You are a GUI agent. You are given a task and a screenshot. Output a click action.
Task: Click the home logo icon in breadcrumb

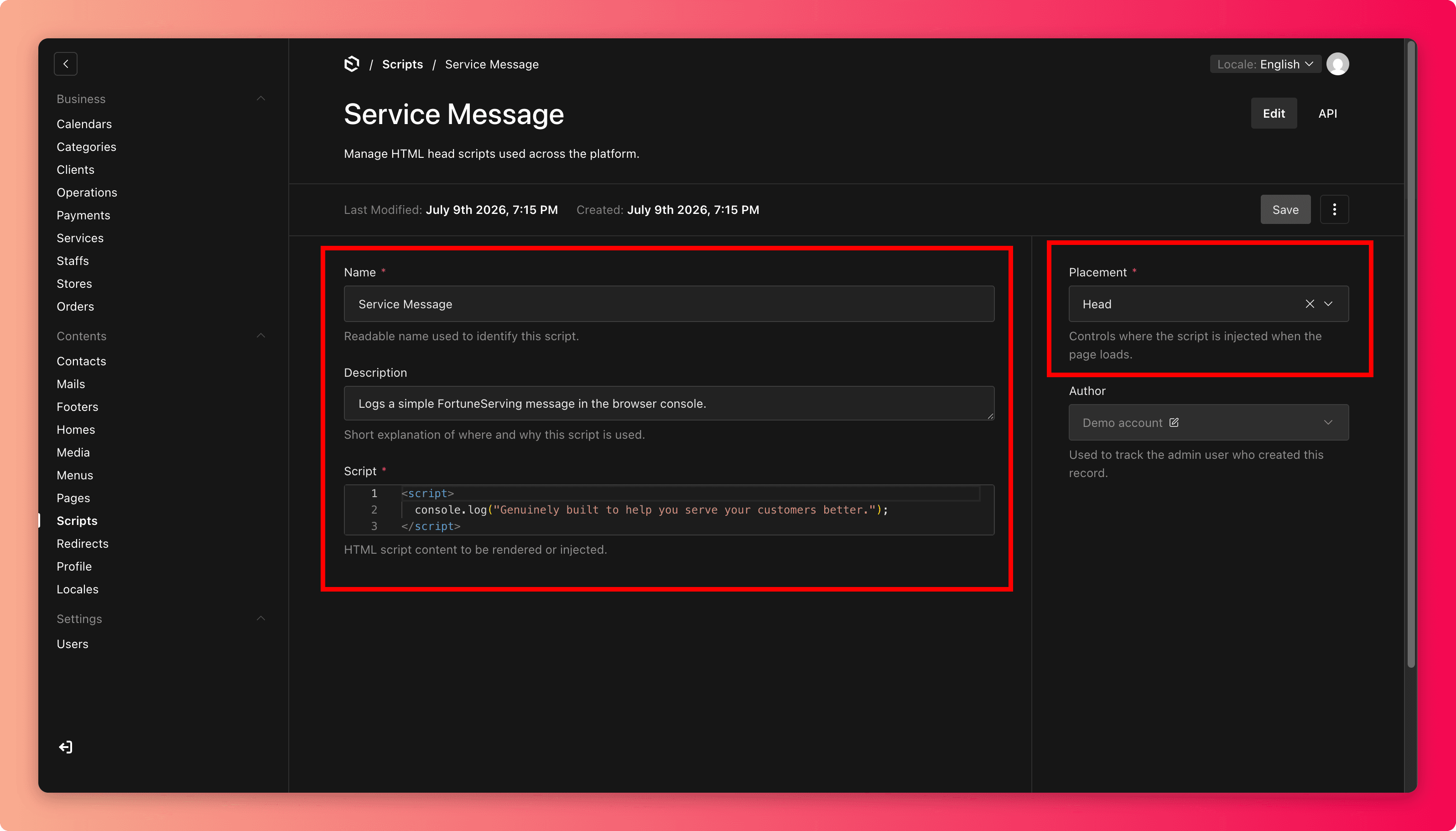click(352, 64)
